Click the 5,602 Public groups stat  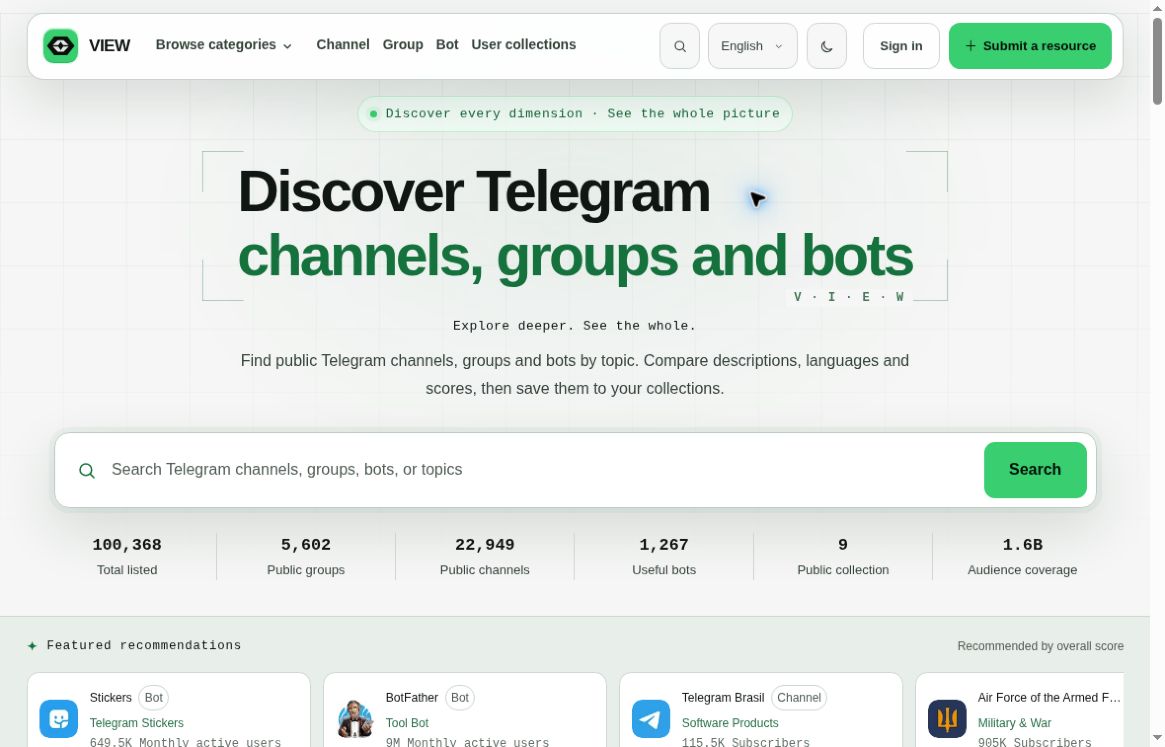pyautogui.click(x=305, y=556)
